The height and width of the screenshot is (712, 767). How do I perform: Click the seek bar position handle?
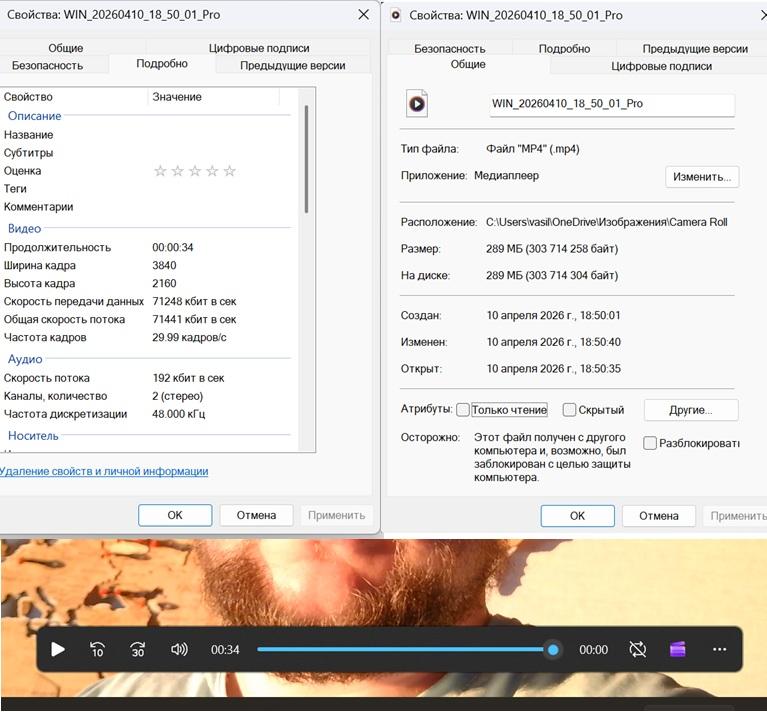(553, 649)
